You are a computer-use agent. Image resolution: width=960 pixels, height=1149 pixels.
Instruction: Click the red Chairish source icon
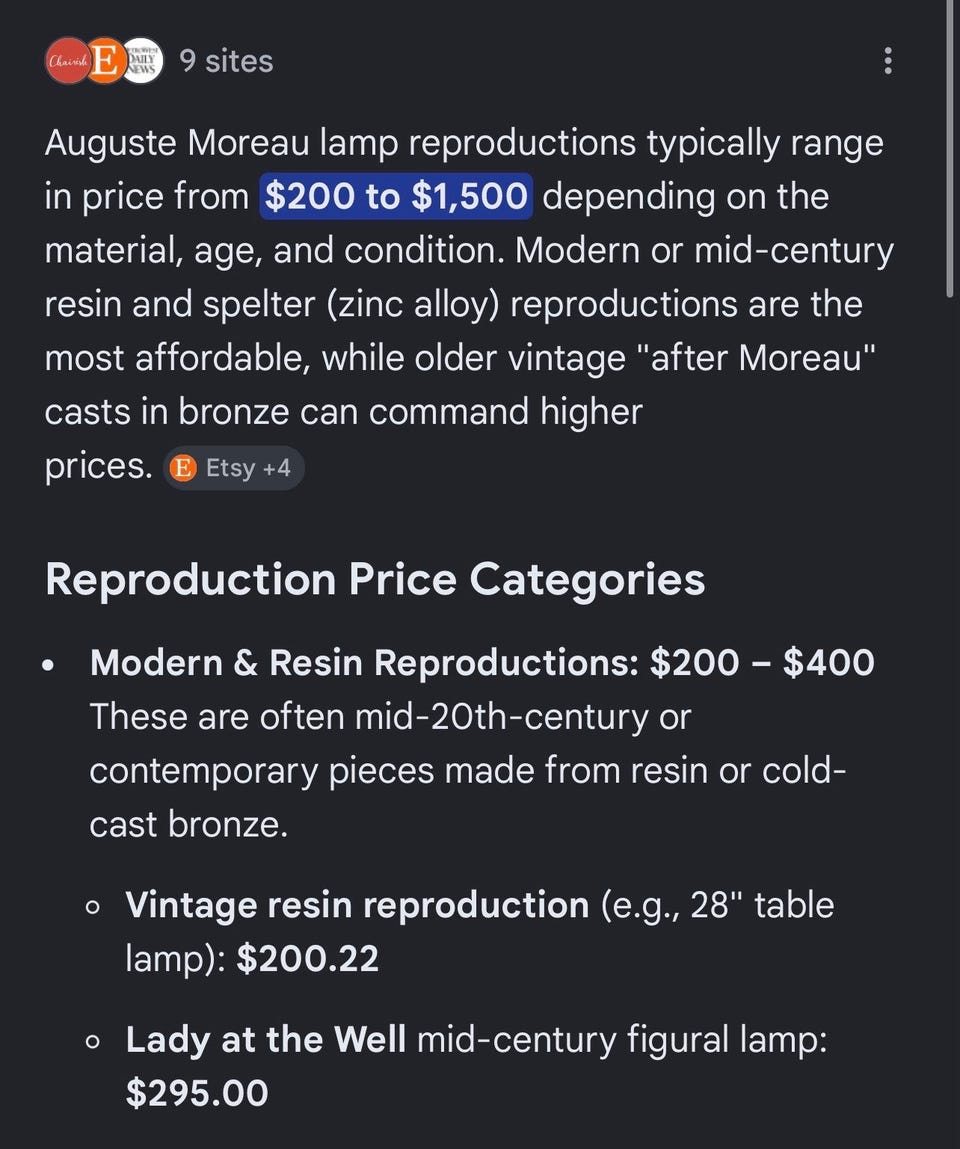pyautogui.click(x=68, y=61)
